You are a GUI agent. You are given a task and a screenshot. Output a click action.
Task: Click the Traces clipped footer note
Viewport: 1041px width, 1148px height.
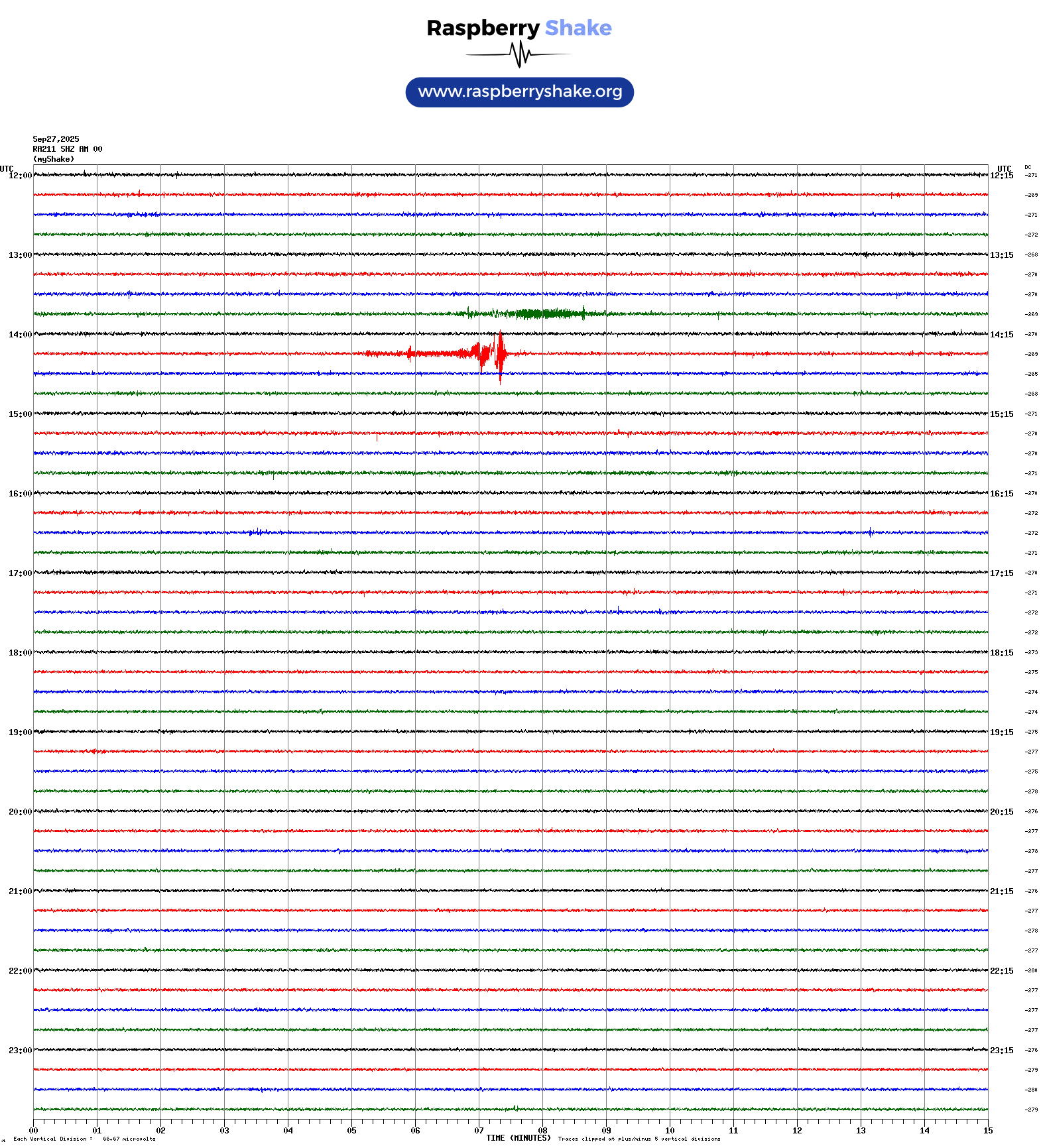(639, 1139)
